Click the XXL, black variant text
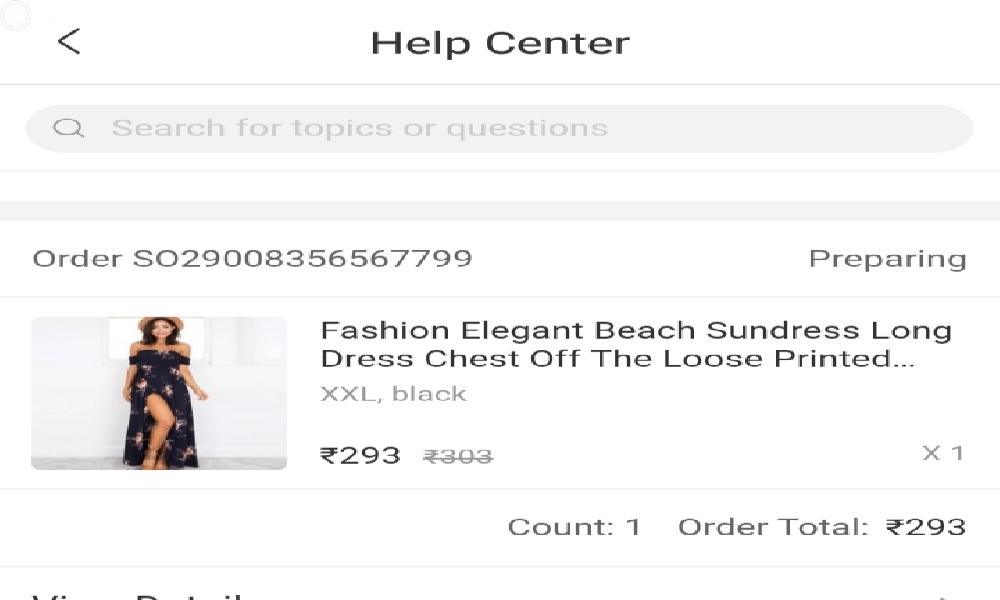1000x600 pixels. 393,394
